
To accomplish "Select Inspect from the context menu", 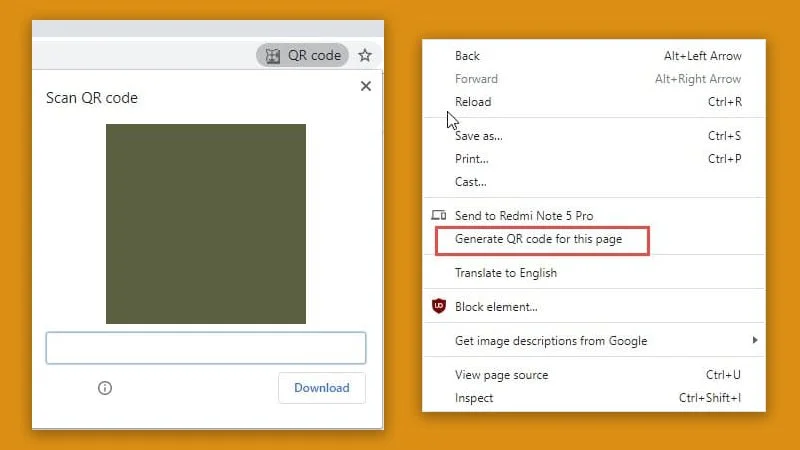I will click(x=474, y=398).
